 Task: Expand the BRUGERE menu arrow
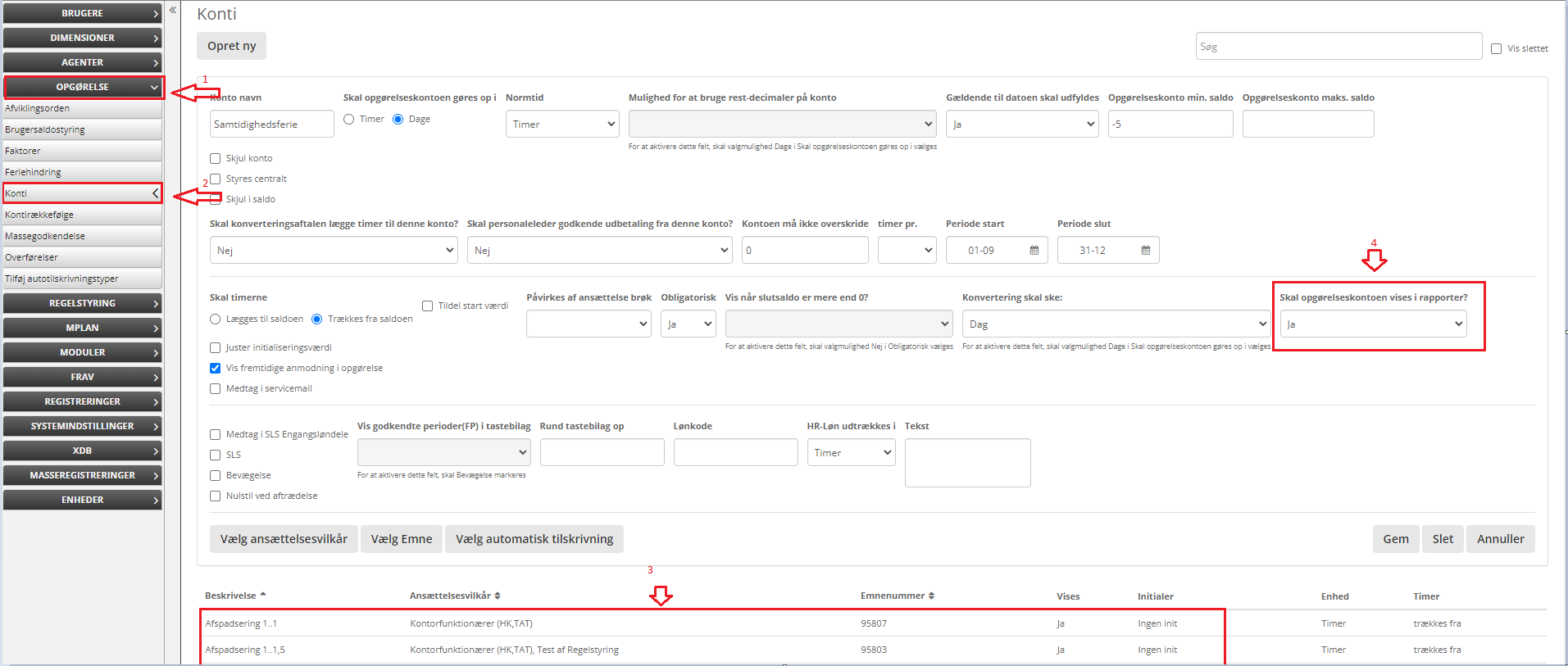click(155, 14)
